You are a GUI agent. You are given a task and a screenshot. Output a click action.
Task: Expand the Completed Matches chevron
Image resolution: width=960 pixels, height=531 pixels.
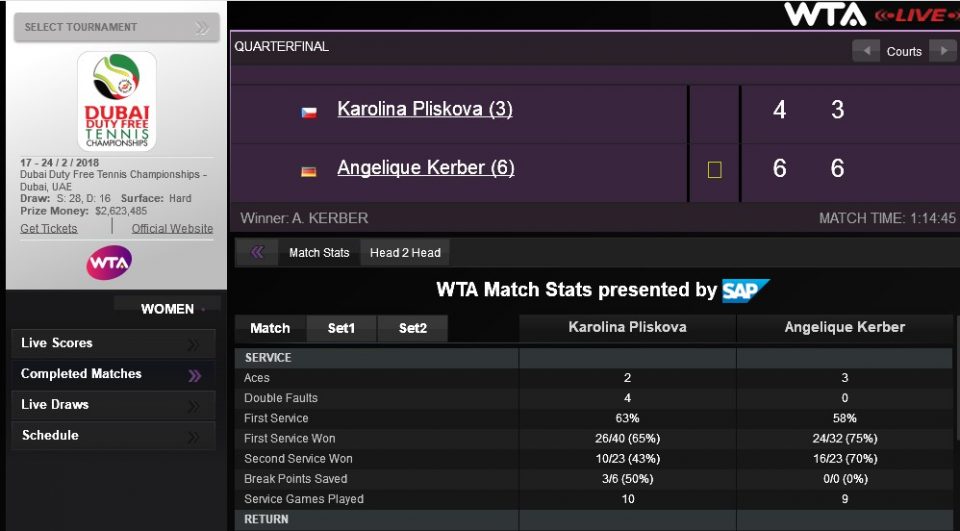click(x=194, y=375)
